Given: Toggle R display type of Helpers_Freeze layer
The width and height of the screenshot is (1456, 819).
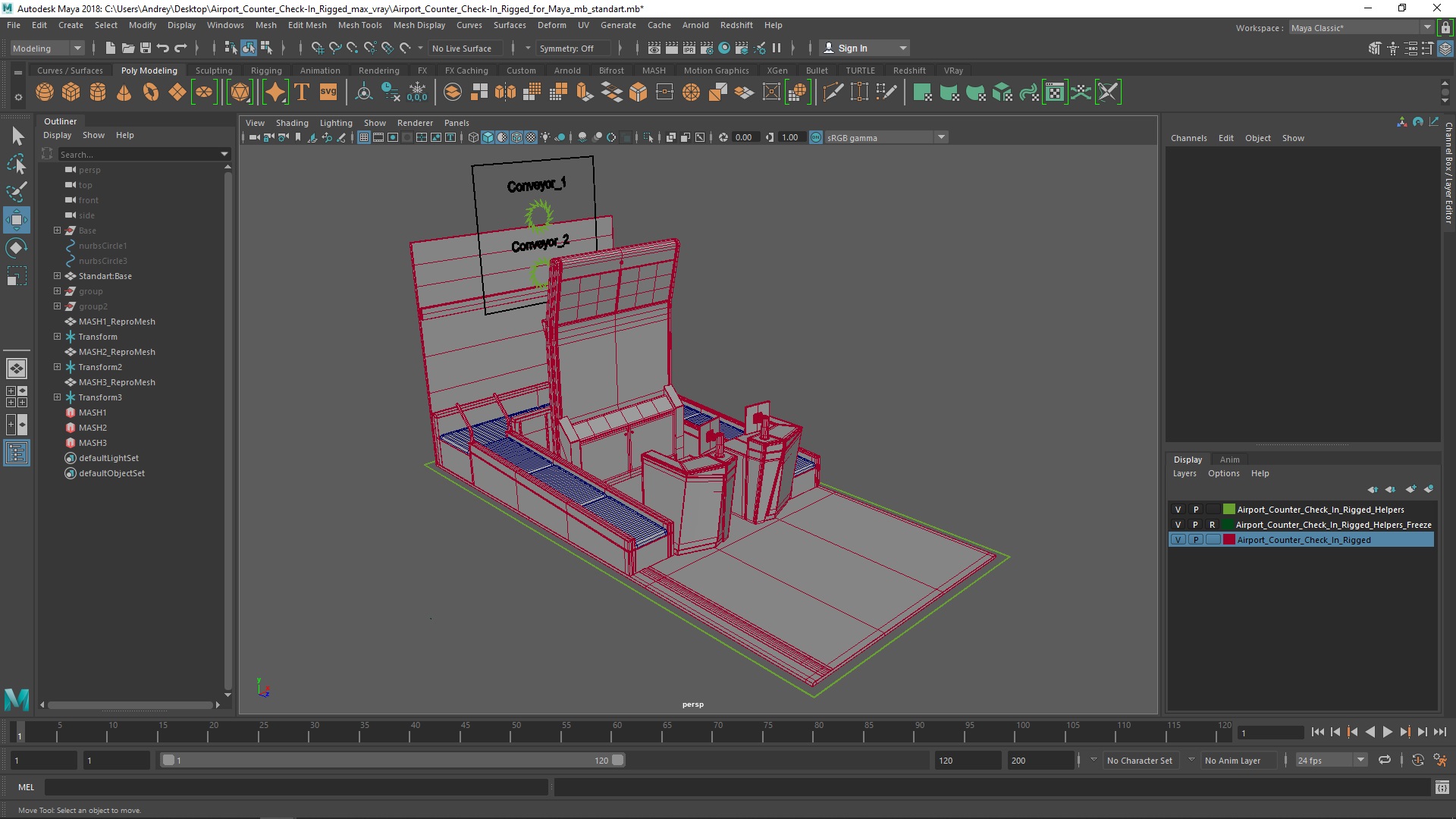Looking at the screenshot, I should [1213, 525].
